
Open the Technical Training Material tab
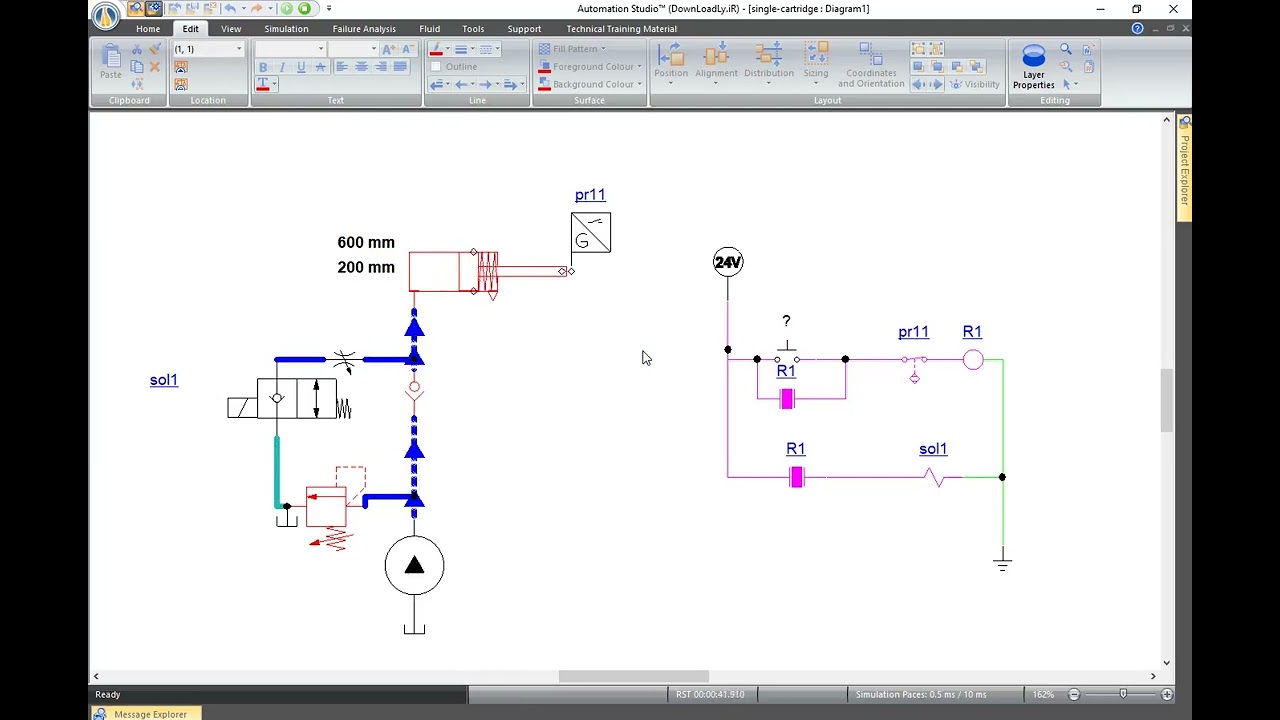tap(622, 28)
